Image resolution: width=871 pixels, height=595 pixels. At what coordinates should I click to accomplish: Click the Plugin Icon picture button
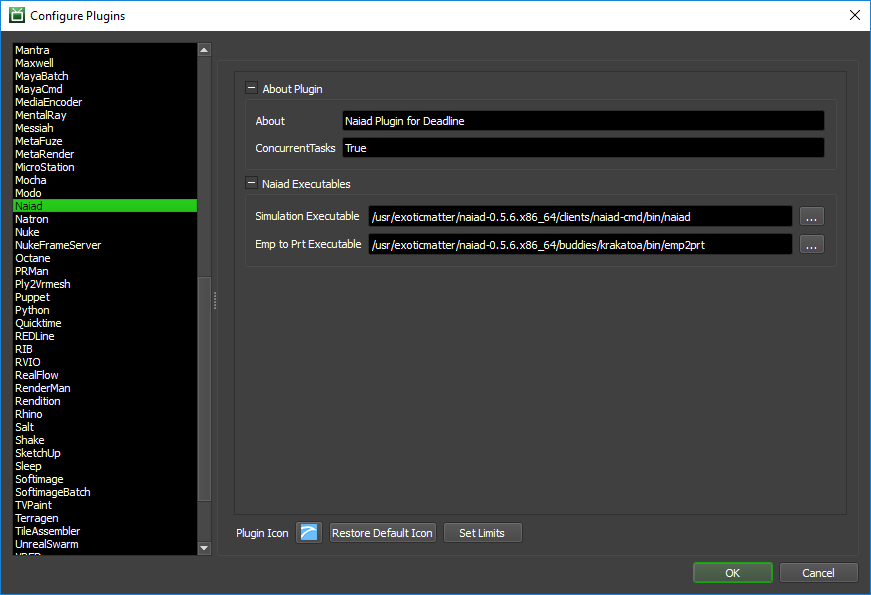point(309,532)
